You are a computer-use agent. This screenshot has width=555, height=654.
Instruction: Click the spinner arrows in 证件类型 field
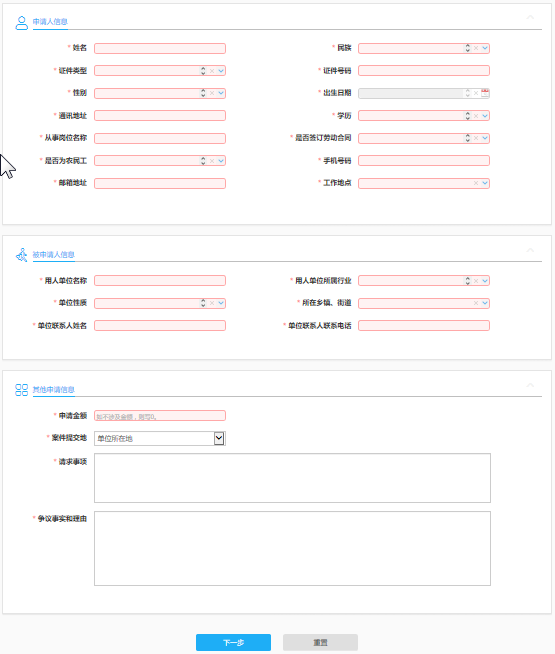tap(203, 71)
